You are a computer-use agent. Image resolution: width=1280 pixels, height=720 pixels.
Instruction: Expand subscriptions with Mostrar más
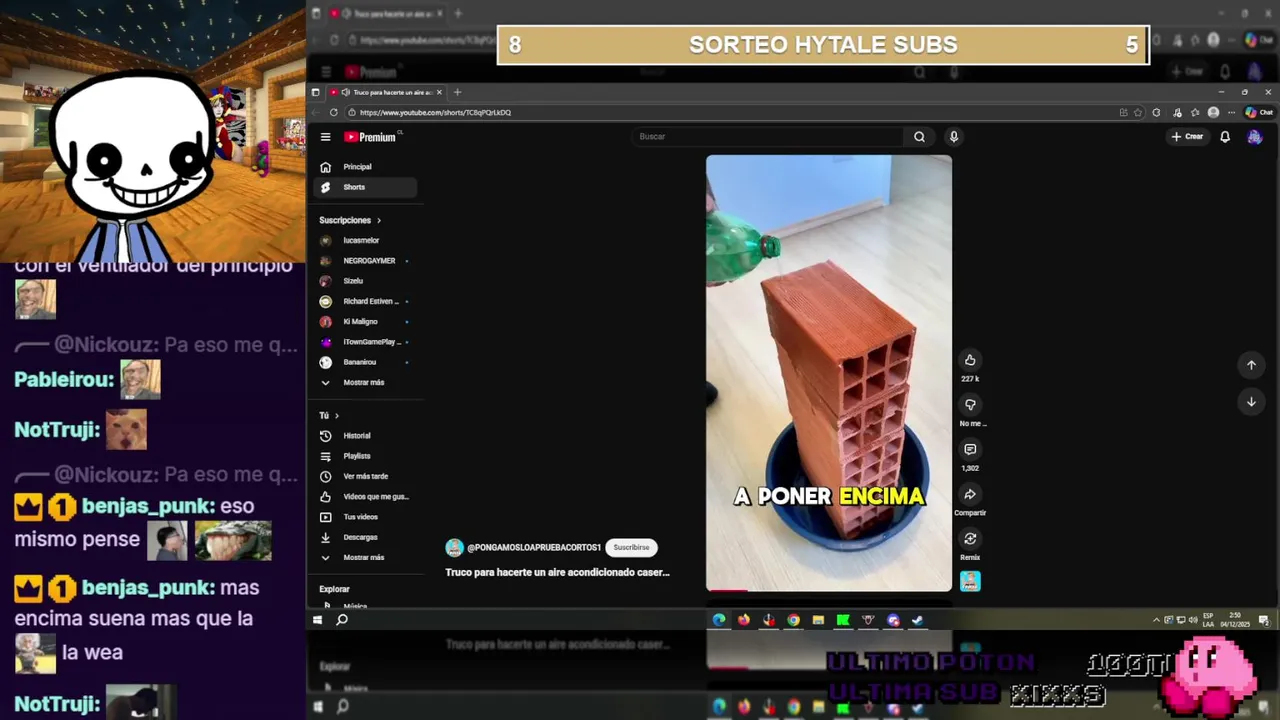[x=366, y=382]
